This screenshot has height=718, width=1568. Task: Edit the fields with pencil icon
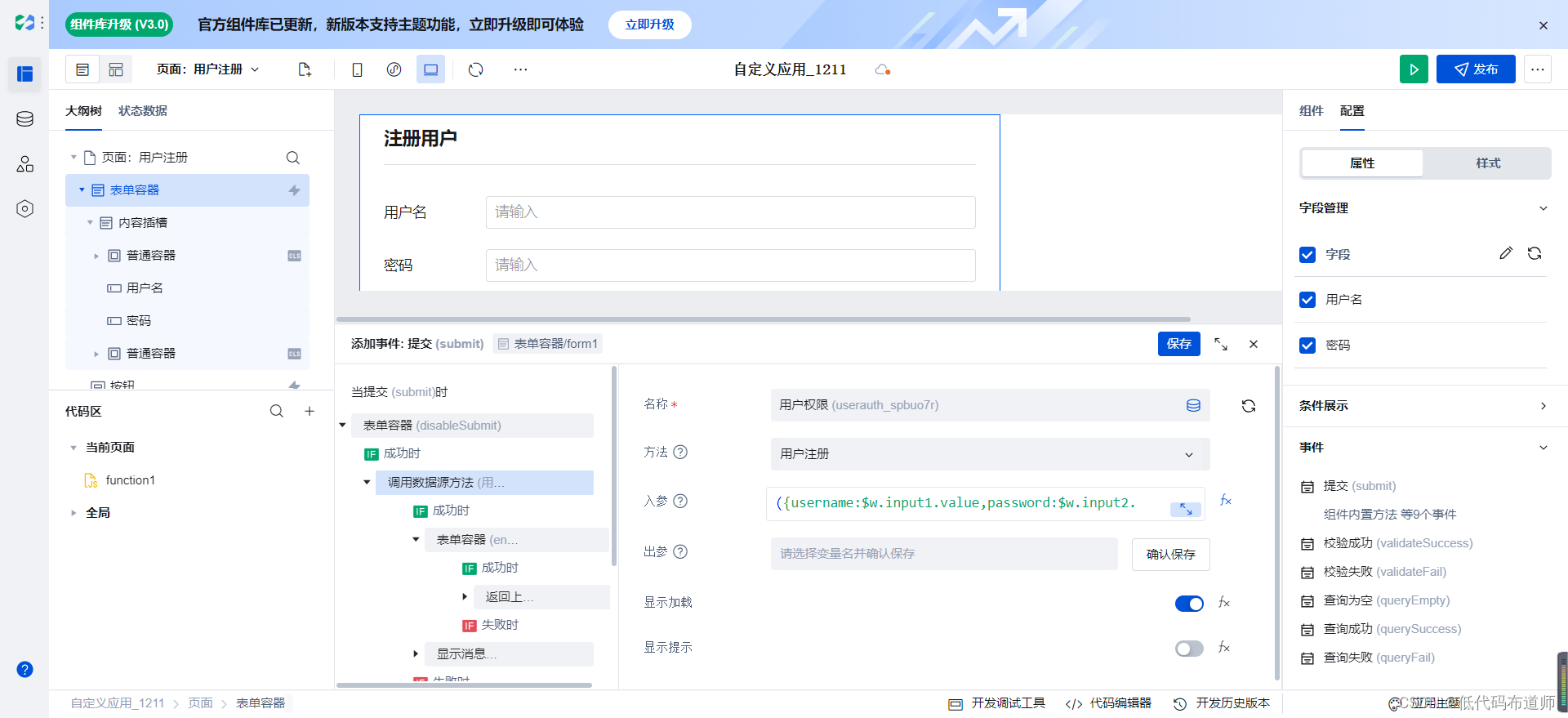(1505, 253)
